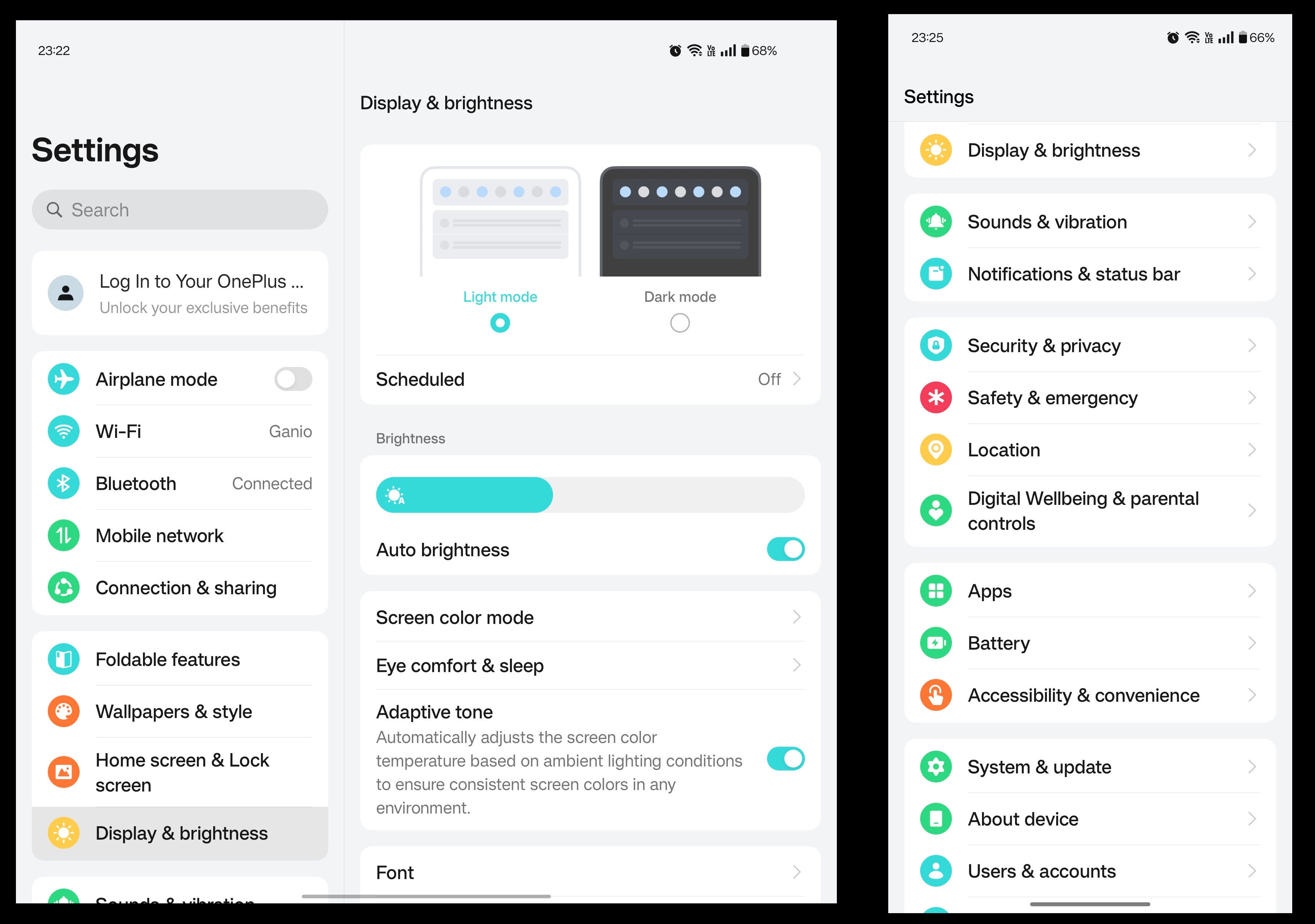The image size is (1315, 924).
Task: Select Light mode radio button
Action: coord(500,322)
